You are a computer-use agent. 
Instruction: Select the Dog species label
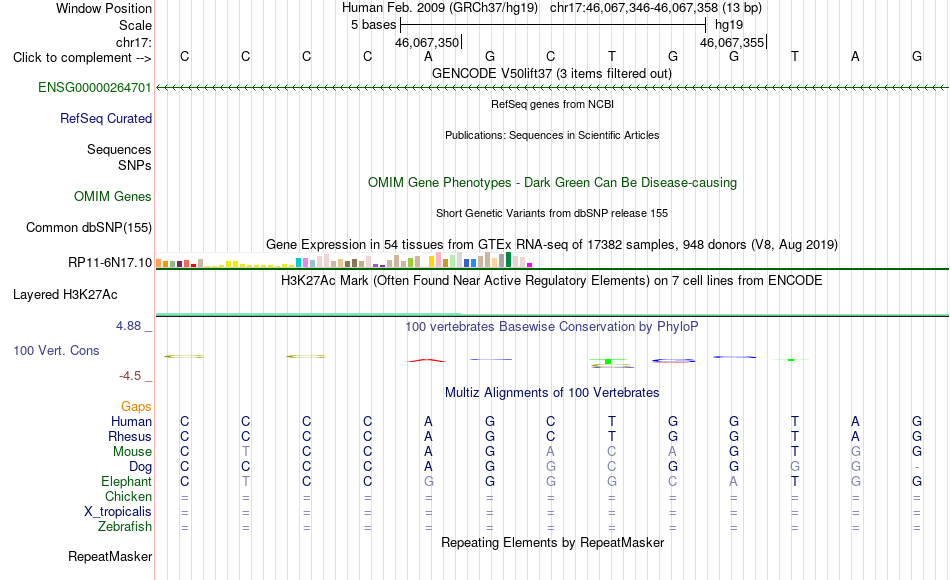click(x=140, y=467)
